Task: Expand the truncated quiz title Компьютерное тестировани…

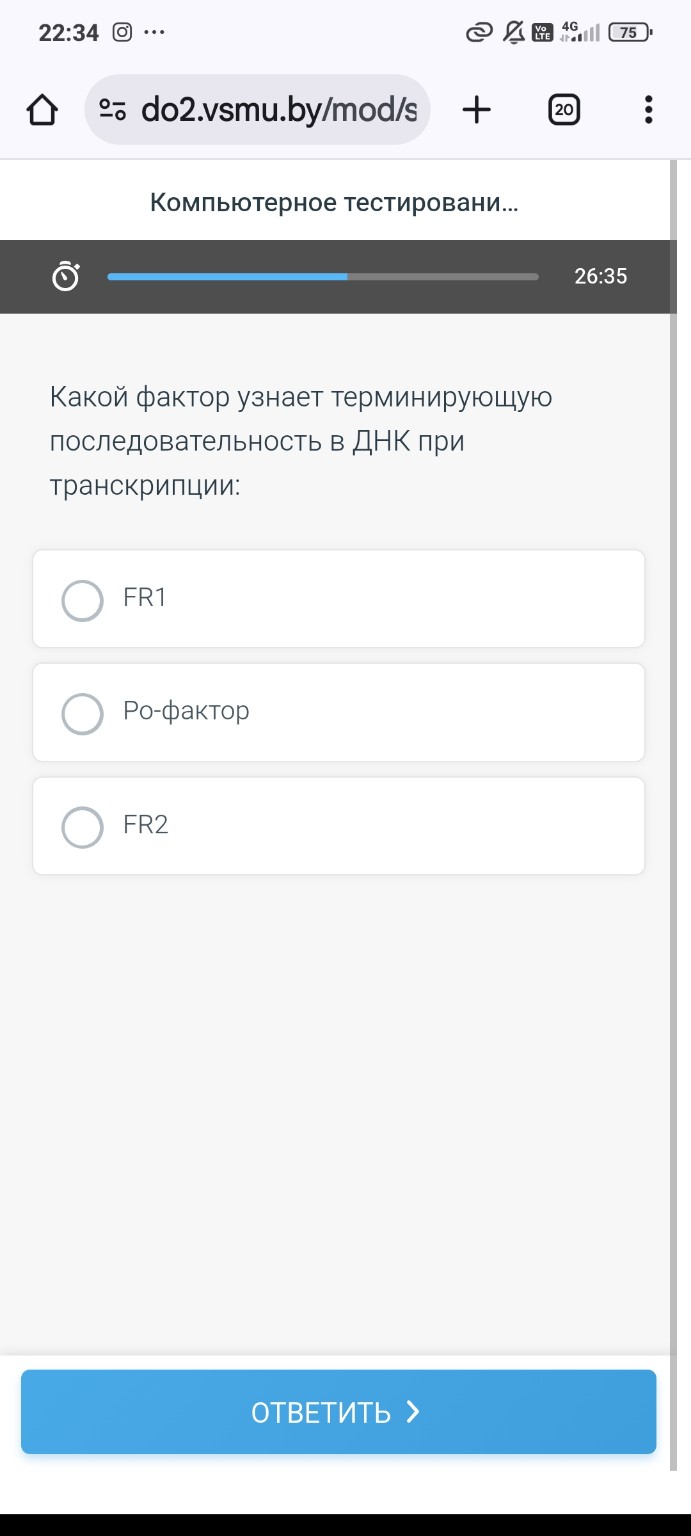Action: point(334,202)
